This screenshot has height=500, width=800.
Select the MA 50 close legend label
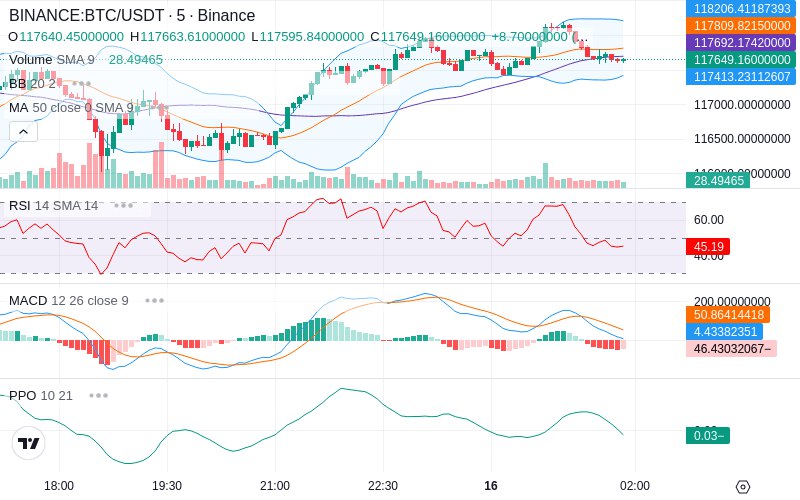tap(71, 108)
